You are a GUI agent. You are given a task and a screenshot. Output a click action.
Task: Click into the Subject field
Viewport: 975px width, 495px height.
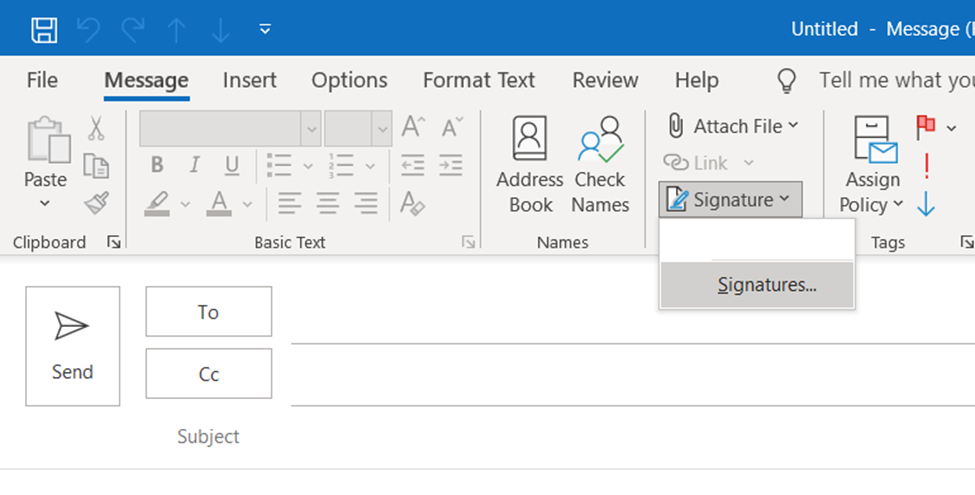600,437
